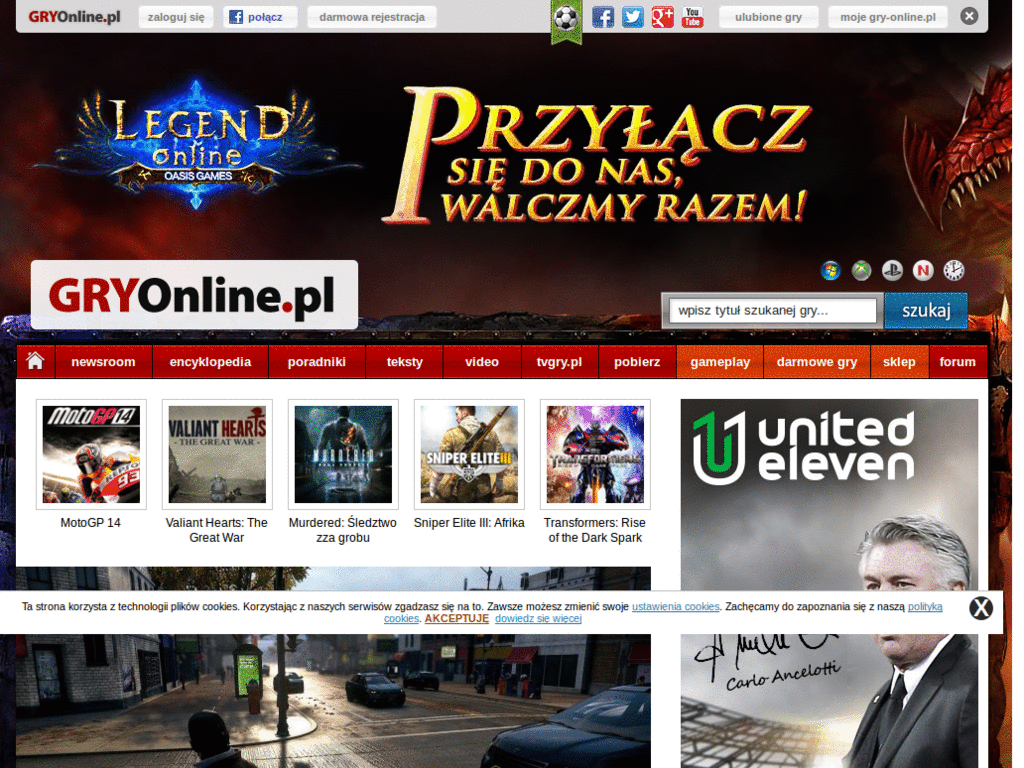Viewport: 1024px width, 768px height.
Task: Filter by PlayStation platform icon
Action: click(892, 270)
